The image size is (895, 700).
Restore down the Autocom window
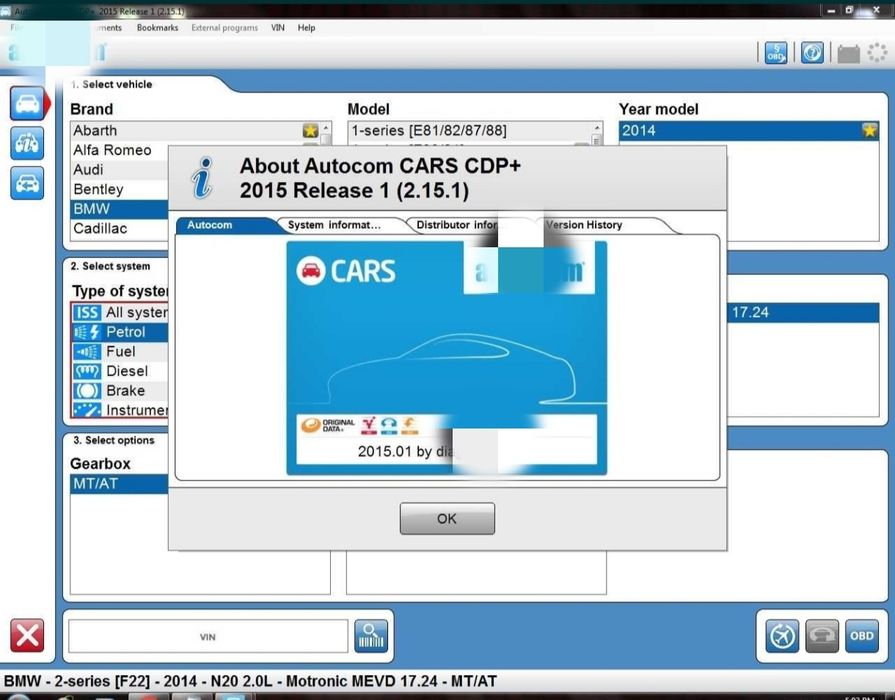tap(850, 10)
